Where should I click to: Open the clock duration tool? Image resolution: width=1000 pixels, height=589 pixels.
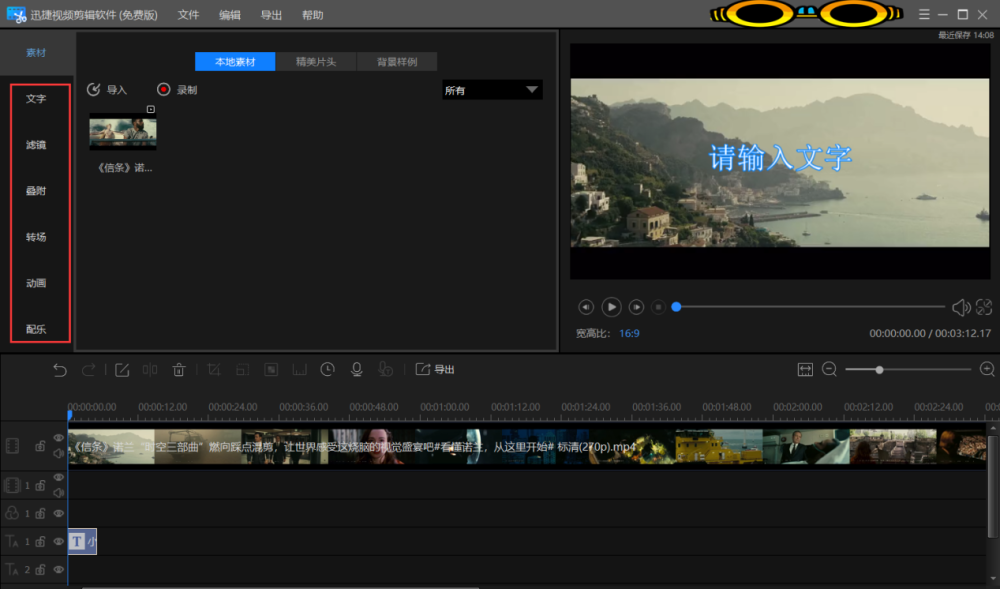tap(328, 370)
